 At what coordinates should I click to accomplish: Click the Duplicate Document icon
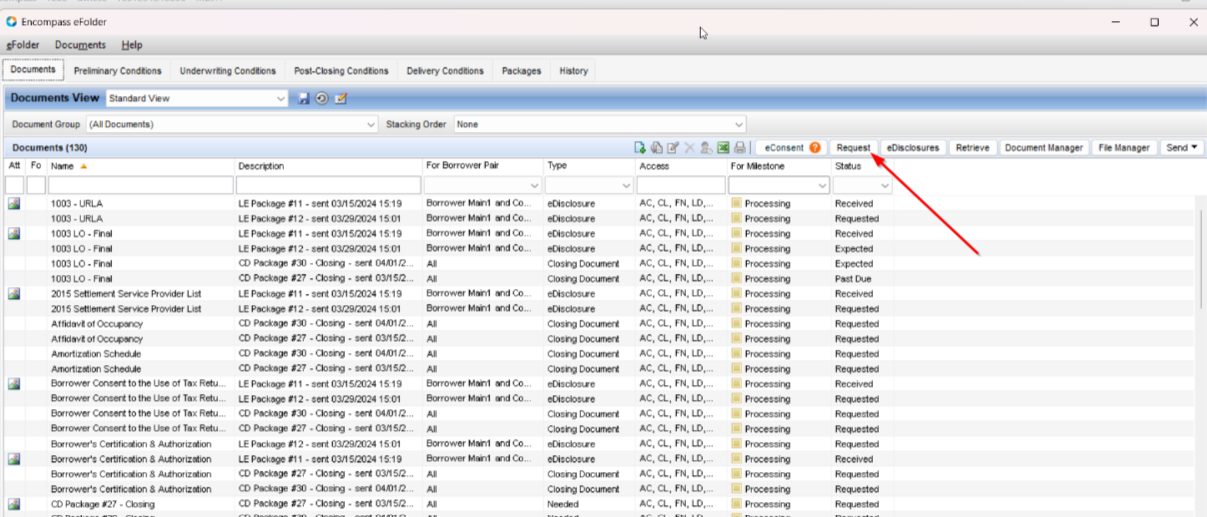pyautogui.click(x=656, y=148)
